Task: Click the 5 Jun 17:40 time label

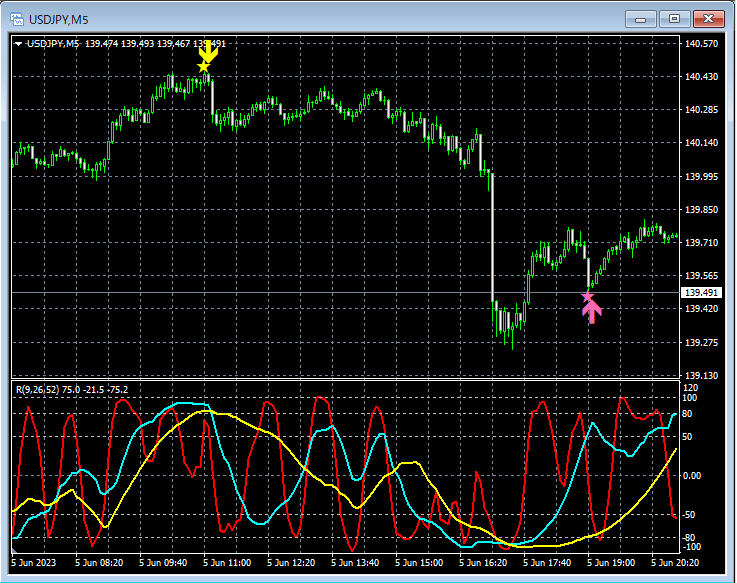Action: pyautogui.click(x=547, y=563)
